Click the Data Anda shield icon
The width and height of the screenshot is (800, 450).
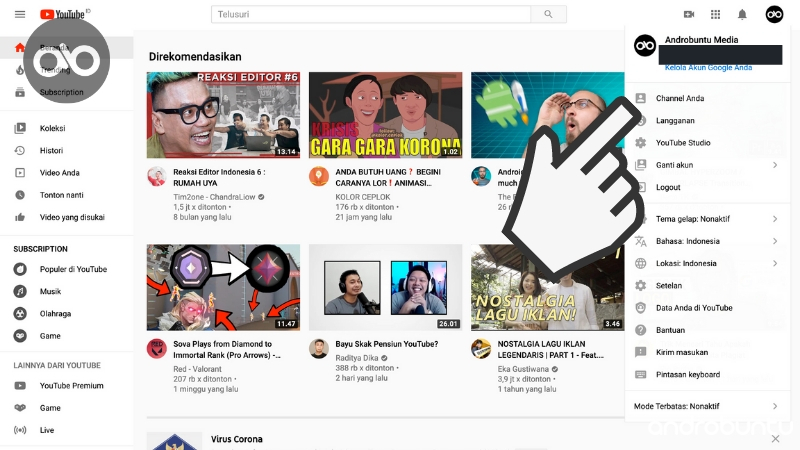coord(640,308)
